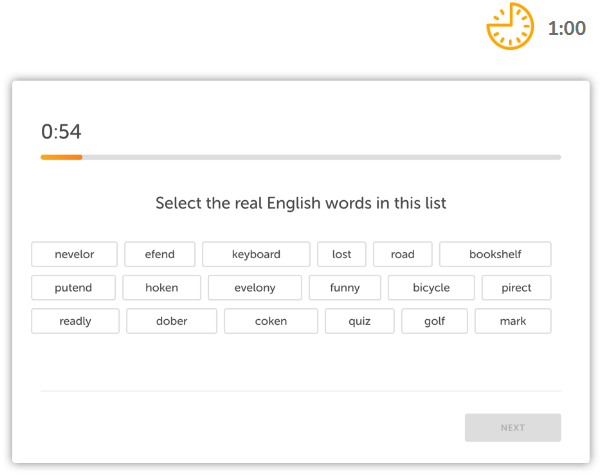Click the orange timer clock icon
The height and width of the screenshot is (475, 601).
510,27
